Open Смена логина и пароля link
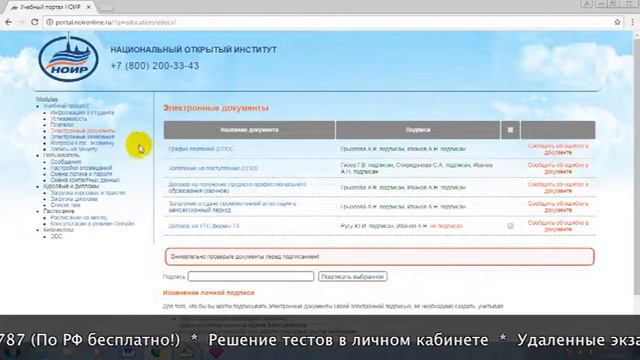The height and width of the screenshot is (360, 640). point(81,174)
